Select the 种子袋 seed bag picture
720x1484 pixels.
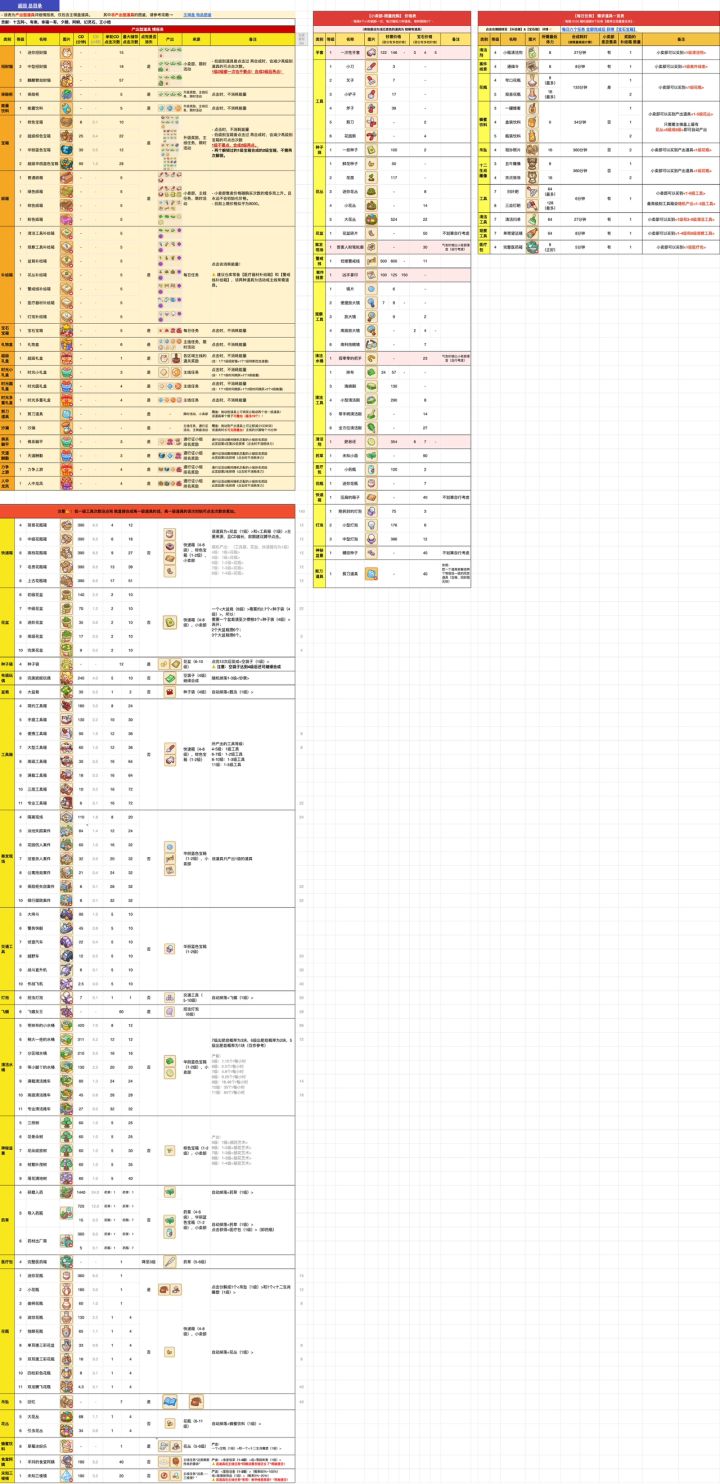67,663
